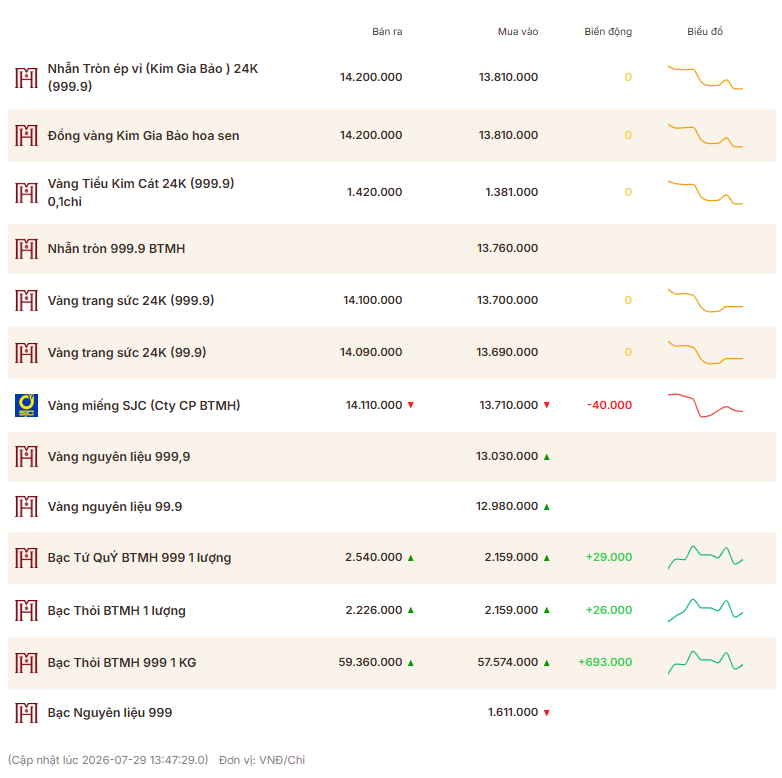Click red down arrow beside 1.611.000
Viewport: 782px width, 778px height.
click(547, 713)
